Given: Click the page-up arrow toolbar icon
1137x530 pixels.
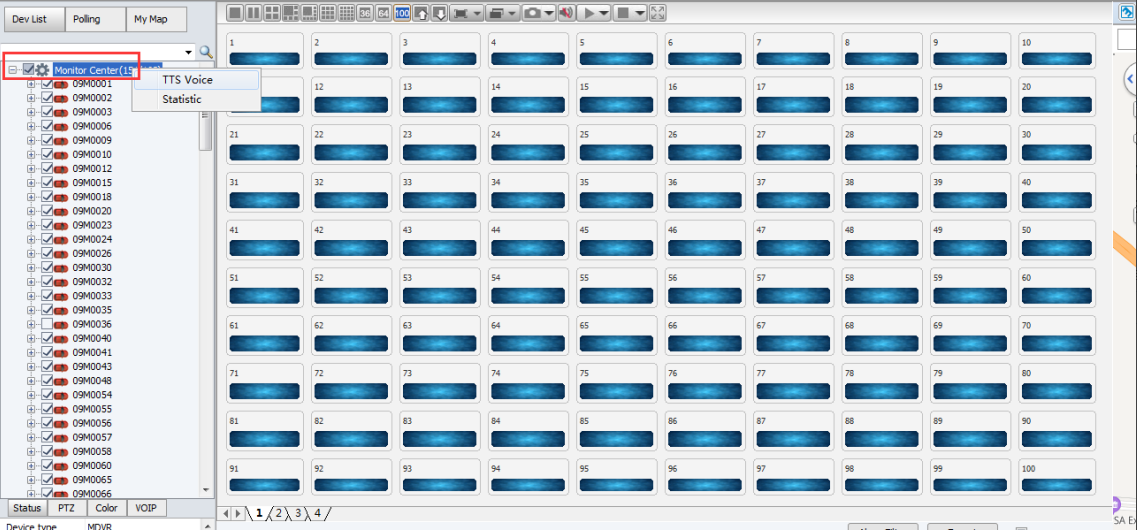Looking at the screenshot, I should coord(421,12).
